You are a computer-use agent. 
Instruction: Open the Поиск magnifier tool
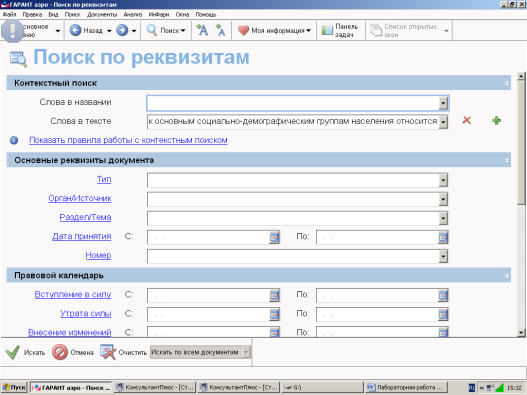pos(152,30)
